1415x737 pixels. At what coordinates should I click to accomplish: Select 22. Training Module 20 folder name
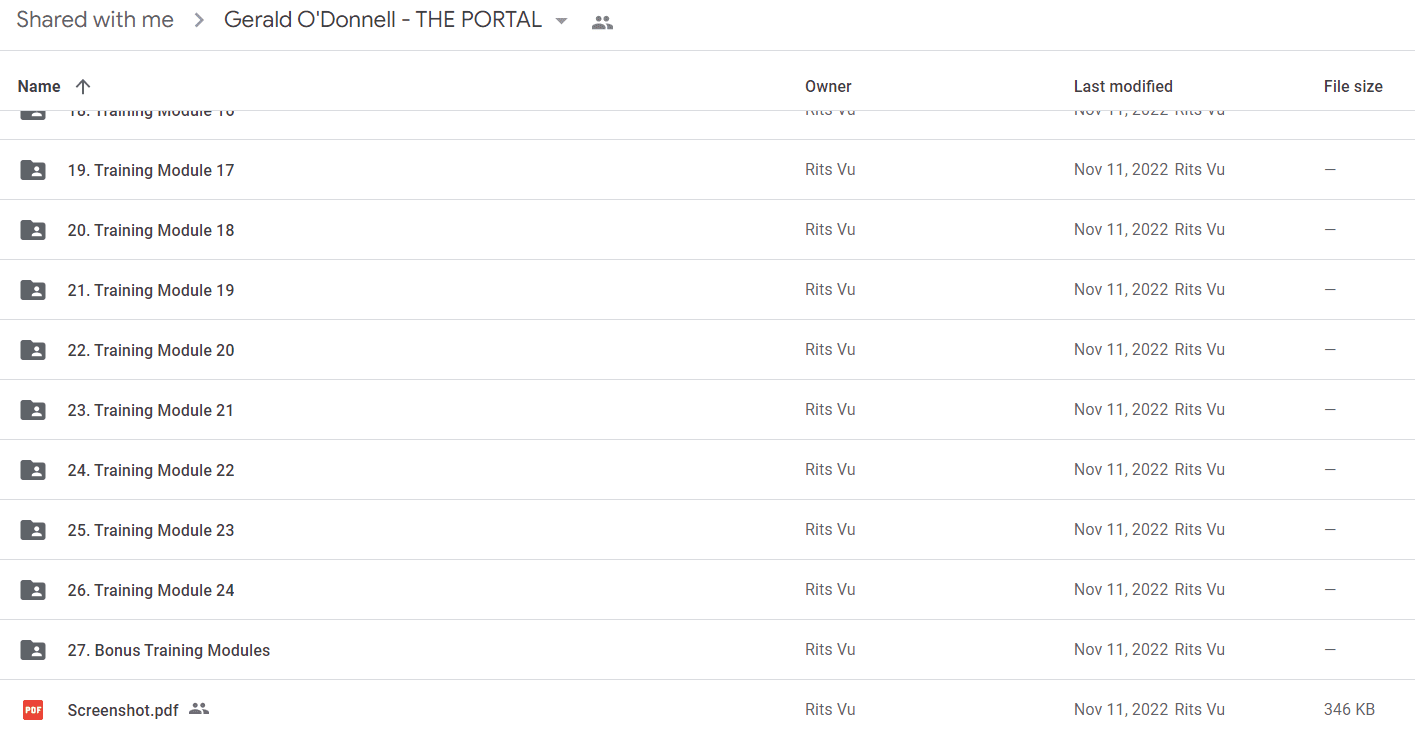click(151, 350)
